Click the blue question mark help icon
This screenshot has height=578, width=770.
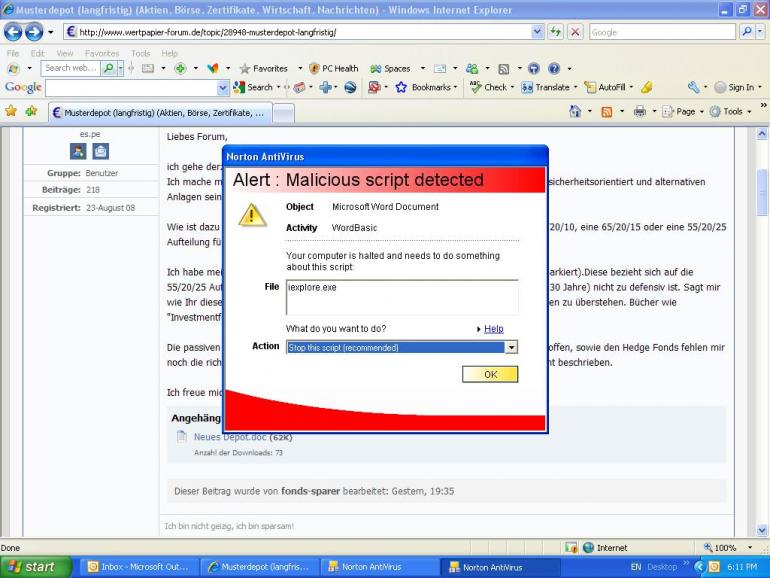coord(554,69)
